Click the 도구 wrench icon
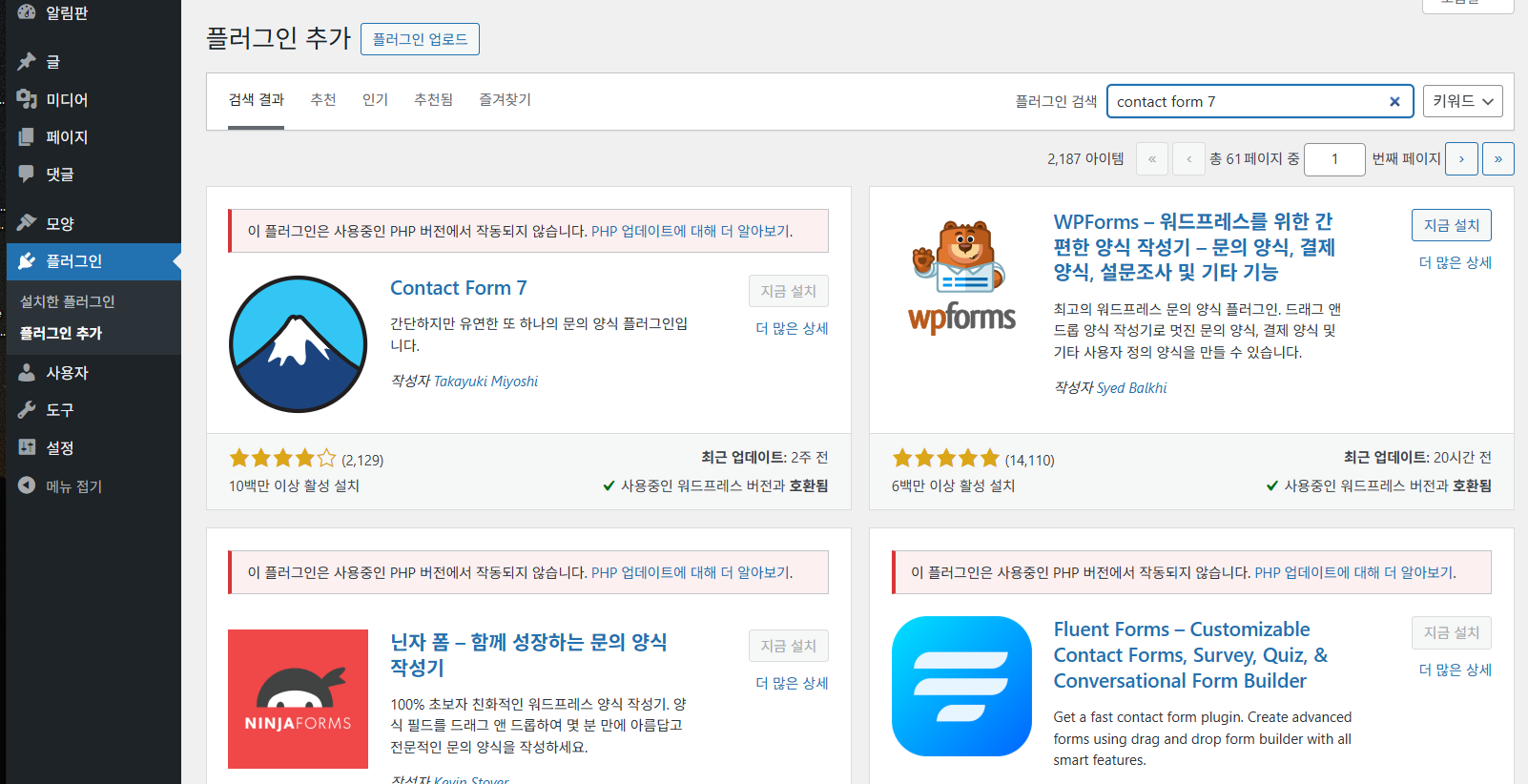Screen dimensions: 1528x784 (x=27, y=409)
